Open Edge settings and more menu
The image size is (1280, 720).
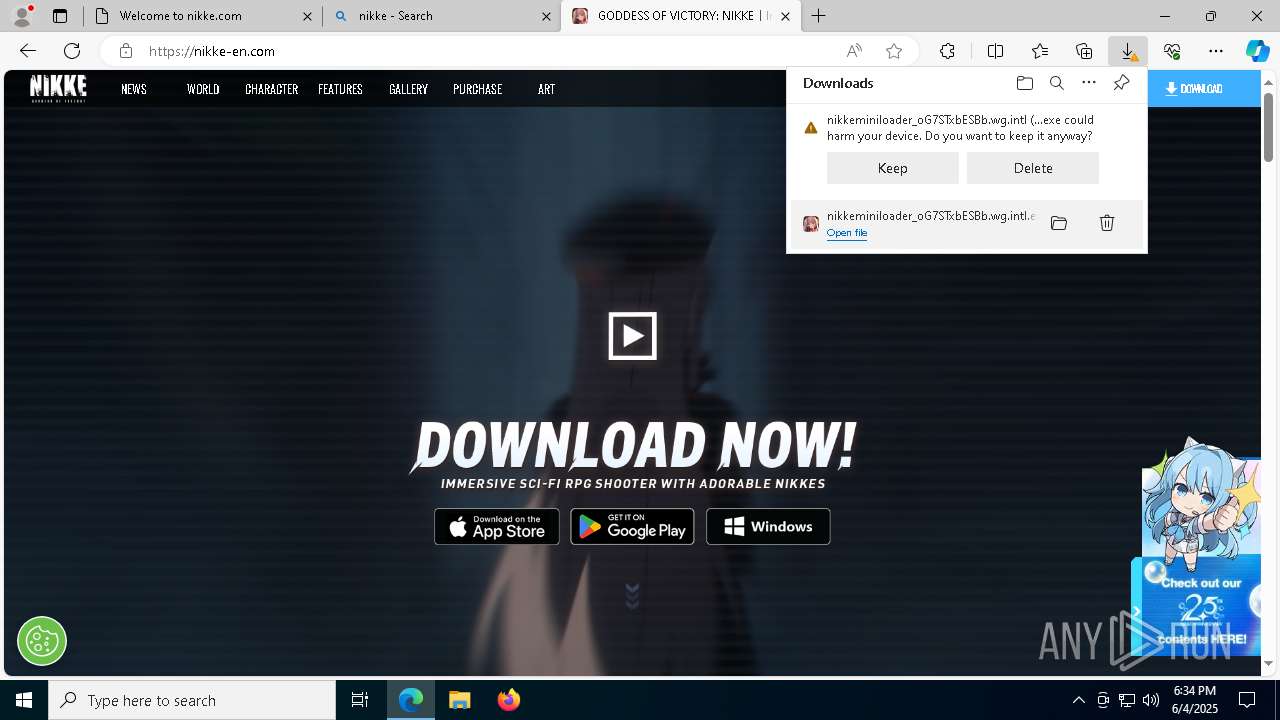(x=1216, y=51)
